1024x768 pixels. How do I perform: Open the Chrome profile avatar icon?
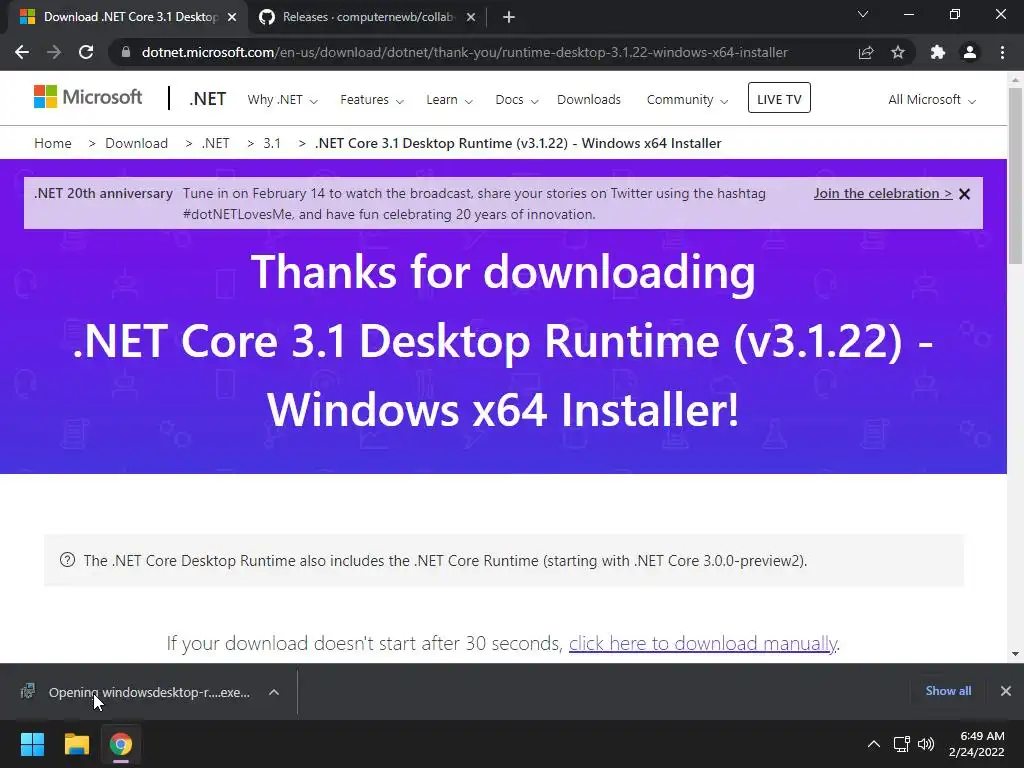coord(970,52)
